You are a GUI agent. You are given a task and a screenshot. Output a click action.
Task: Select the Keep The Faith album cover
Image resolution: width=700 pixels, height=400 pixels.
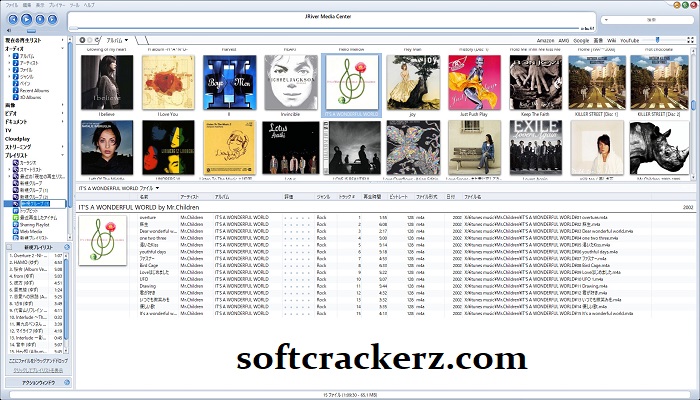pos(536,82)
